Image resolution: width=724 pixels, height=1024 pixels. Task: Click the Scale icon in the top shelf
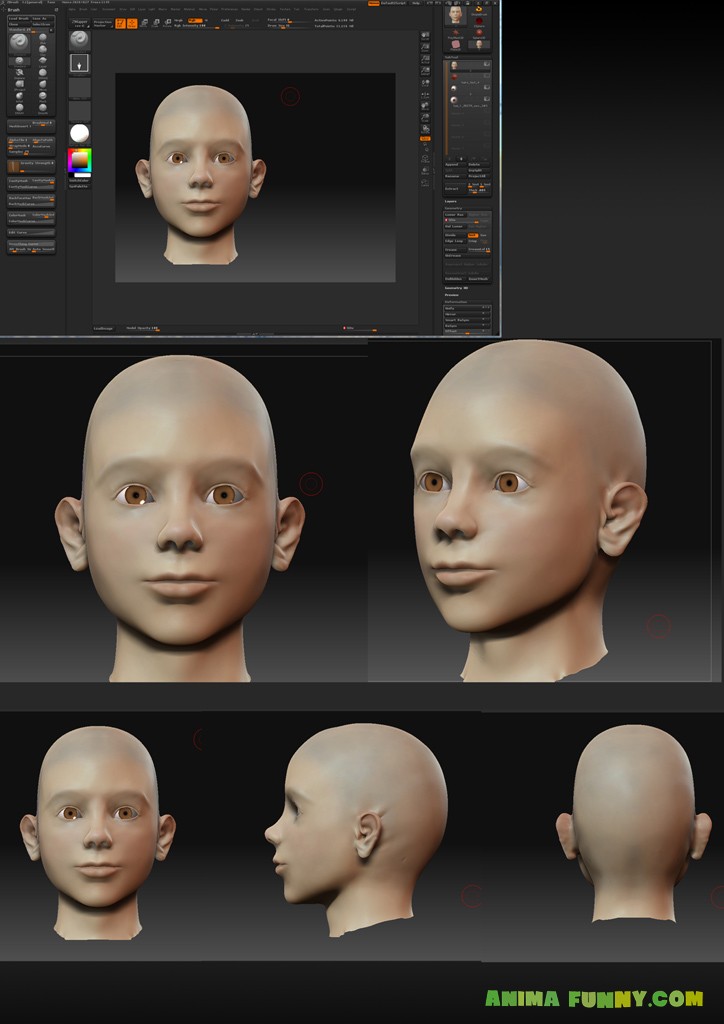(156, 22)
